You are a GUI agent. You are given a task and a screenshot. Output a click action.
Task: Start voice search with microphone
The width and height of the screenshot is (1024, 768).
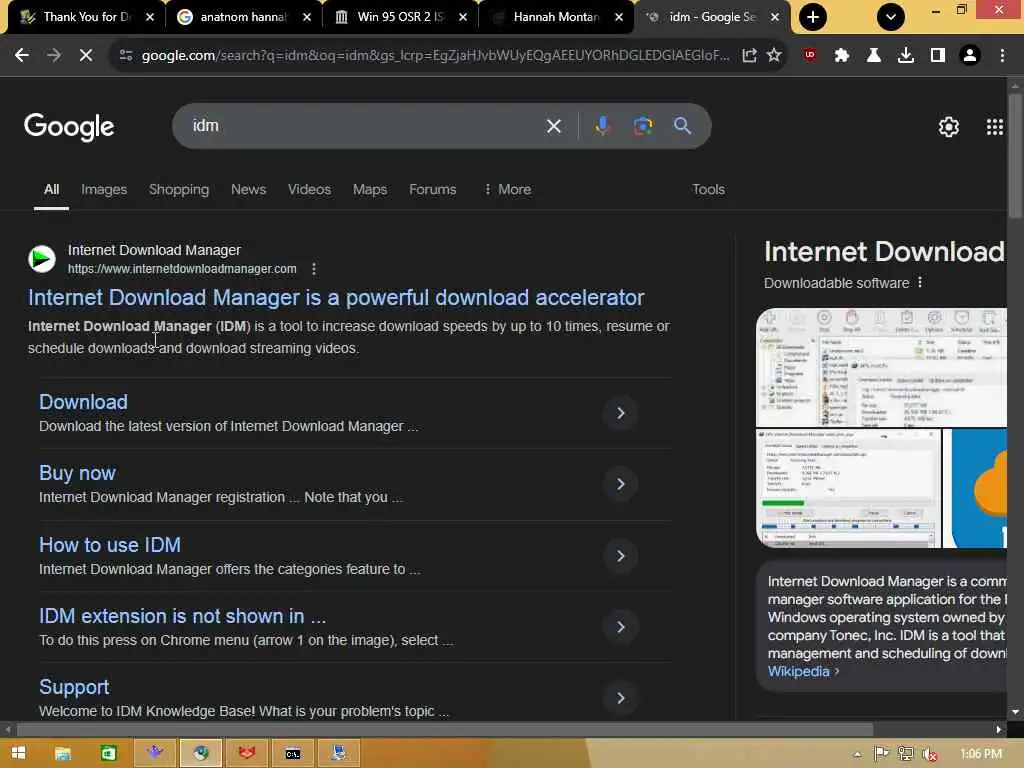(602, 126)
